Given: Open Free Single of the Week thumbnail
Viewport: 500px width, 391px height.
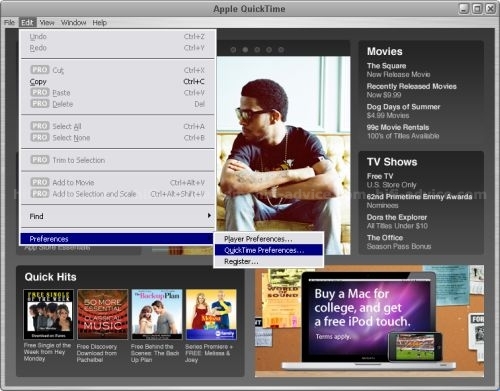Looking at the screenshot, I should 48,314.
